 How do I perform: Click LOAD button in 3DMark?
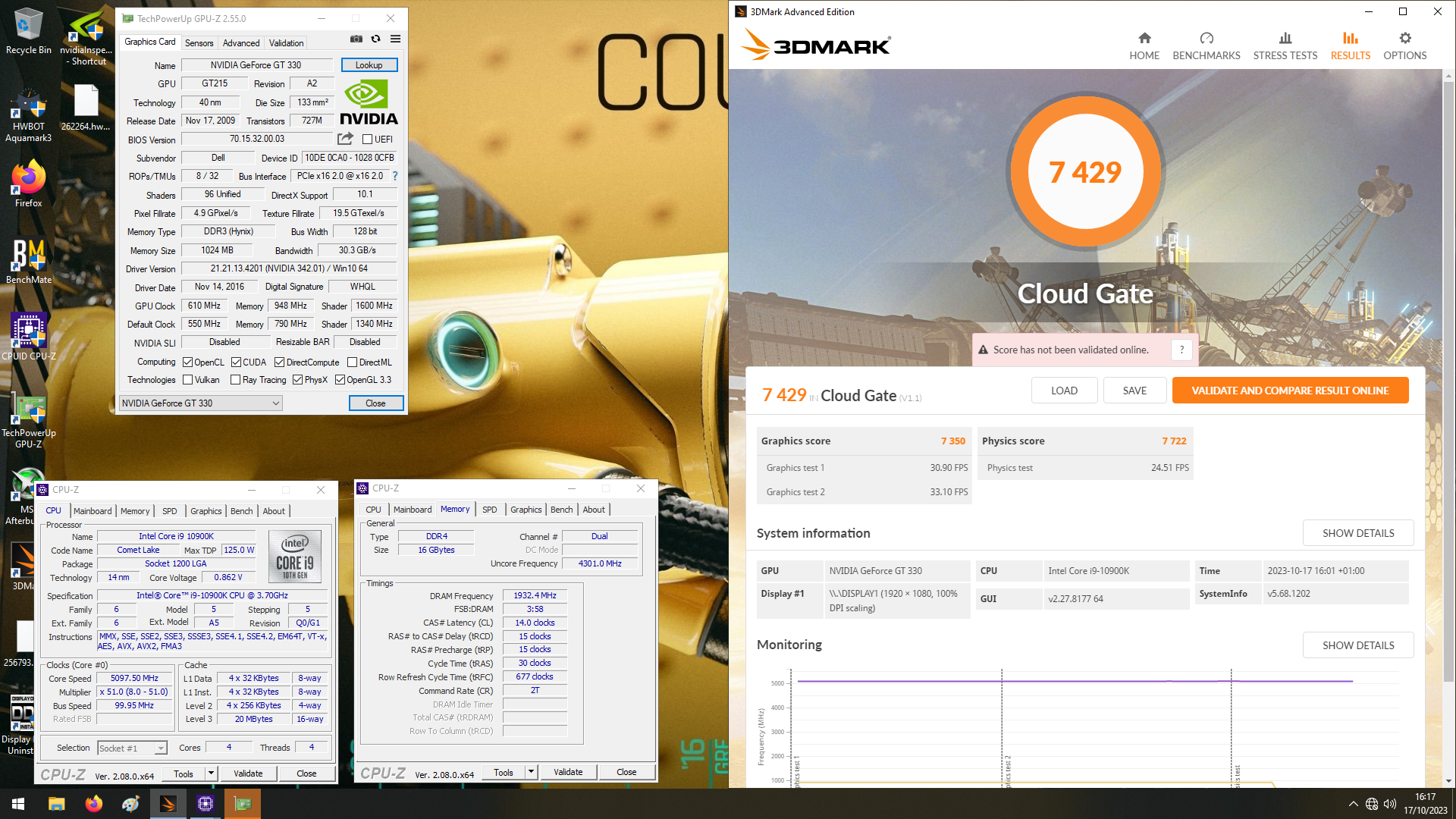[x=1064, y=391]
